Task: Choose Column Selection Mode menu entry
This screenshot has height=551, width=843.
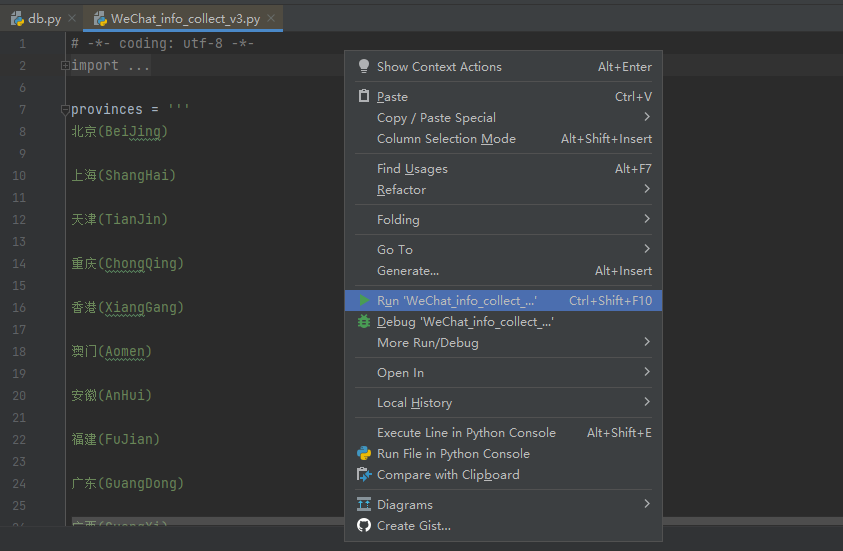Action: tap(446, 139)
